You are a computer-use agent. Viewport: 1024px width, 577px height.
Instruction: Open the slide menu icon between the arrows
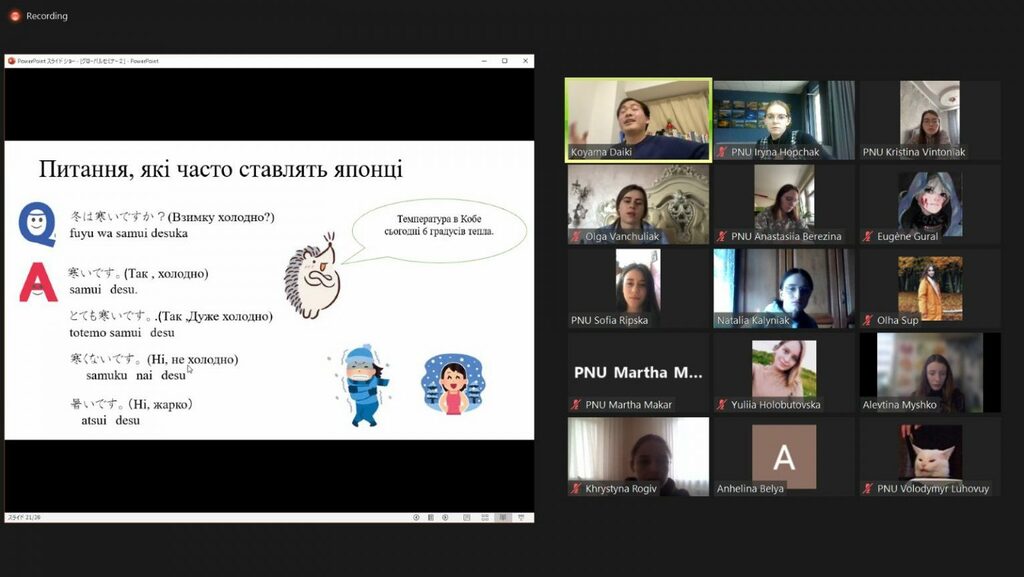pos(430,517)
